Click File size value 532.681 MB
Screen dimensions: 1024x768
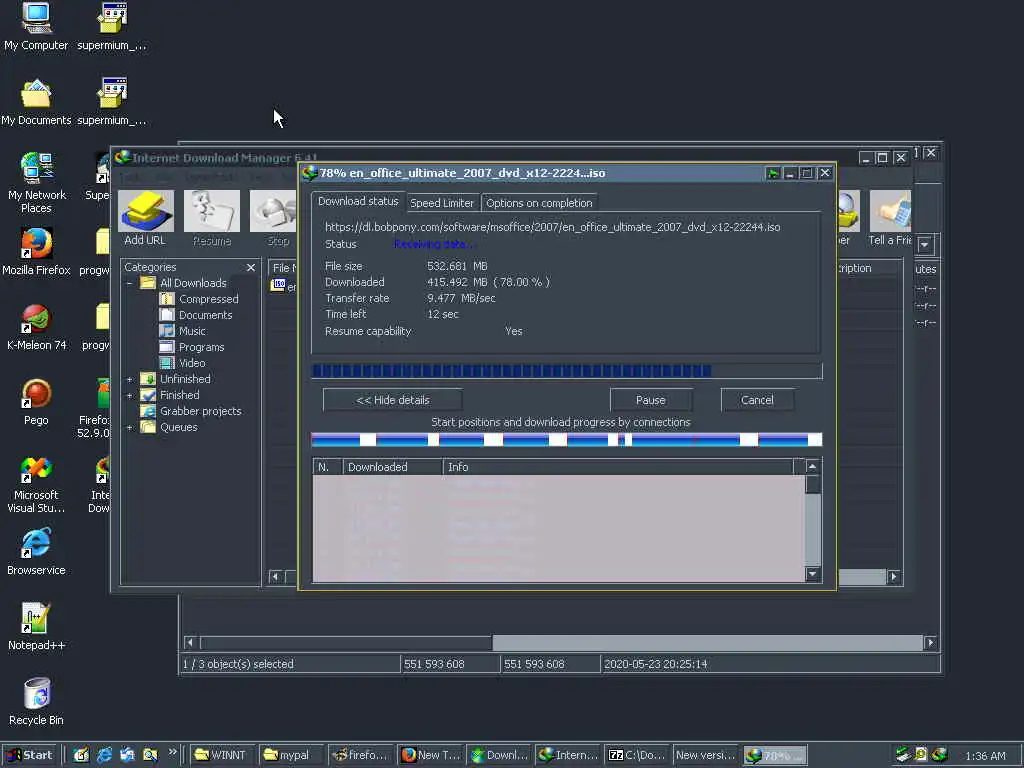[457, 266]
